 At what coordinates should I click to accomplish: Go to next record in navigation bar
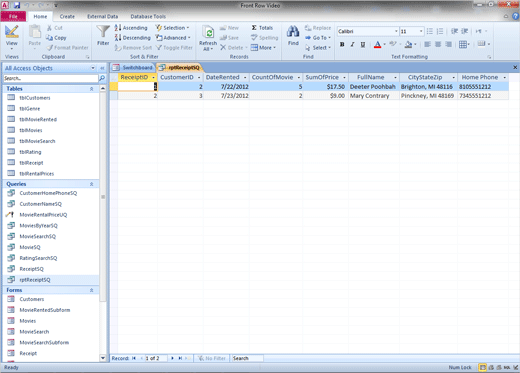(x=172, y=358)
